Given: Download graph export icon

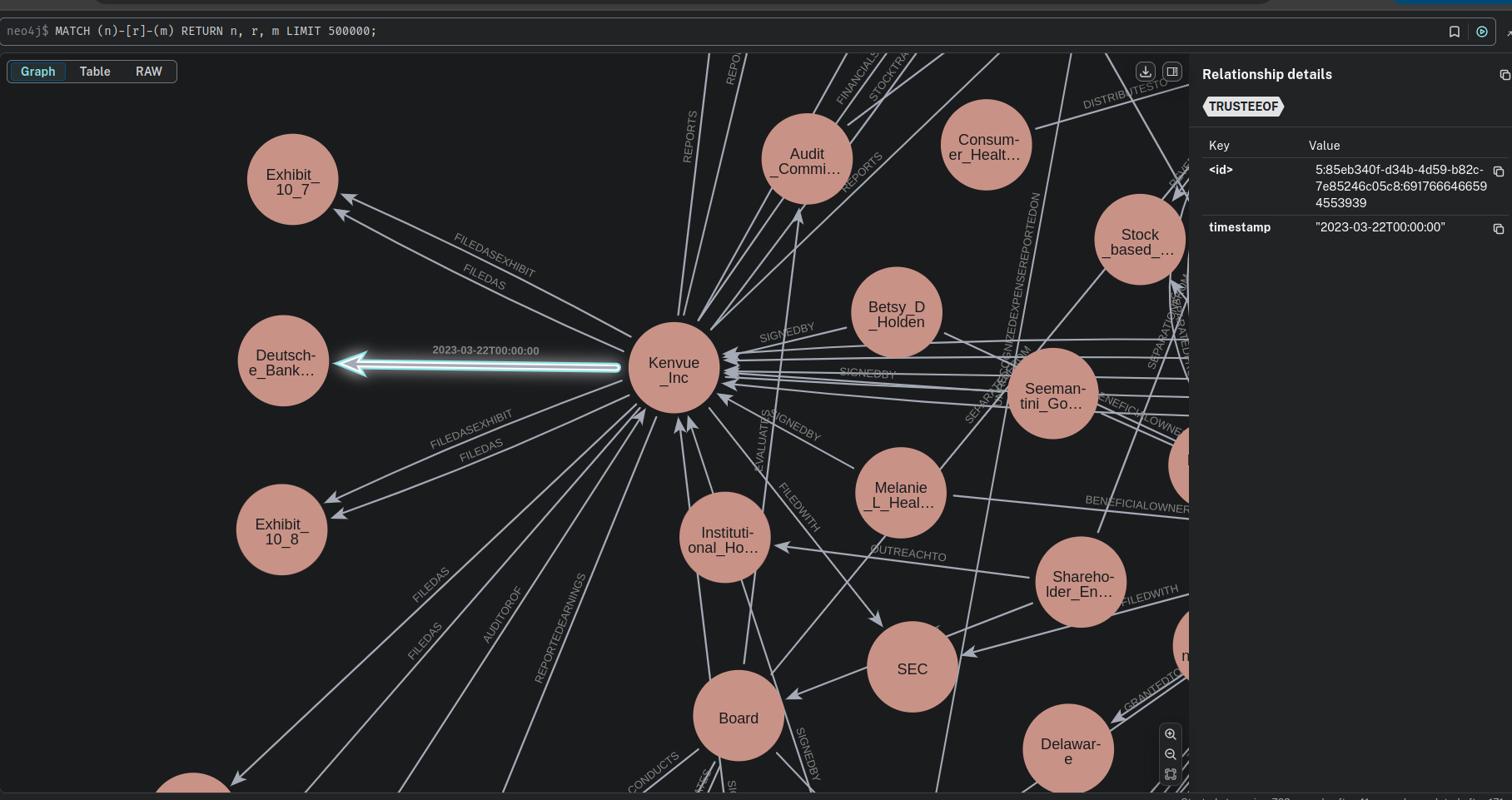Looking at the screenshot, I should point(1146,72).
